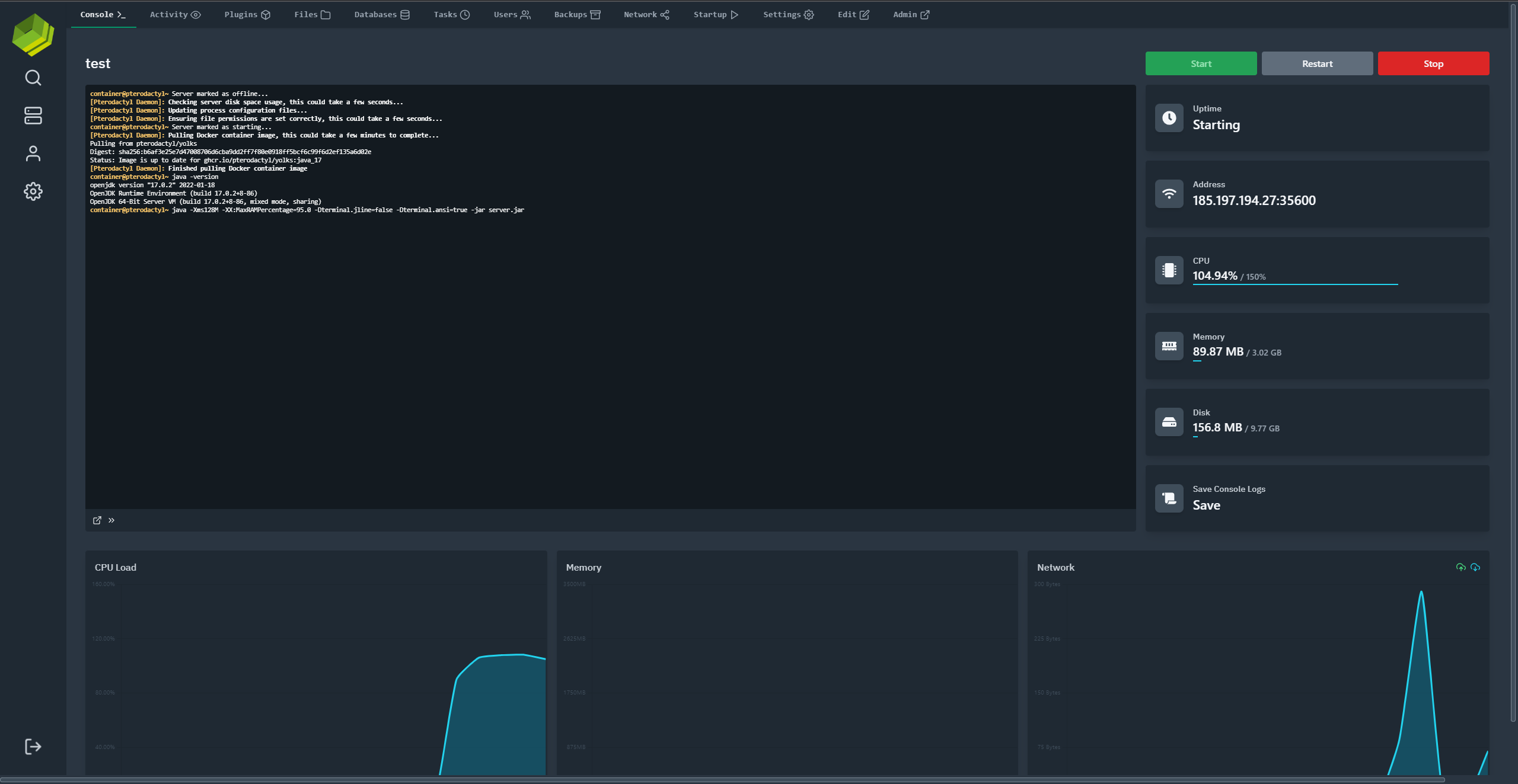Click the Pterodactyl logo in sidebar
This screenshot has width=1518, height=784.
click(33, 36)
